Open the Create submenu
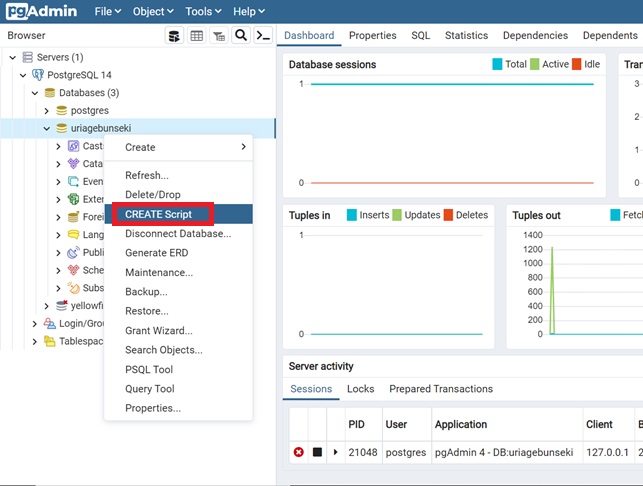Viewport: 643px width, 486px height. click(178, 147)
